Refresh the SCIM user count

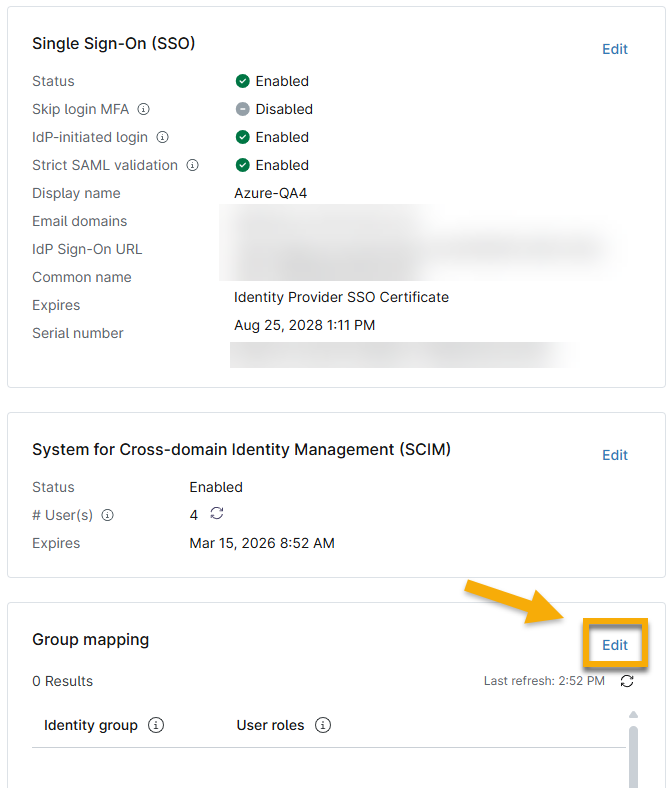click(217, 514)
